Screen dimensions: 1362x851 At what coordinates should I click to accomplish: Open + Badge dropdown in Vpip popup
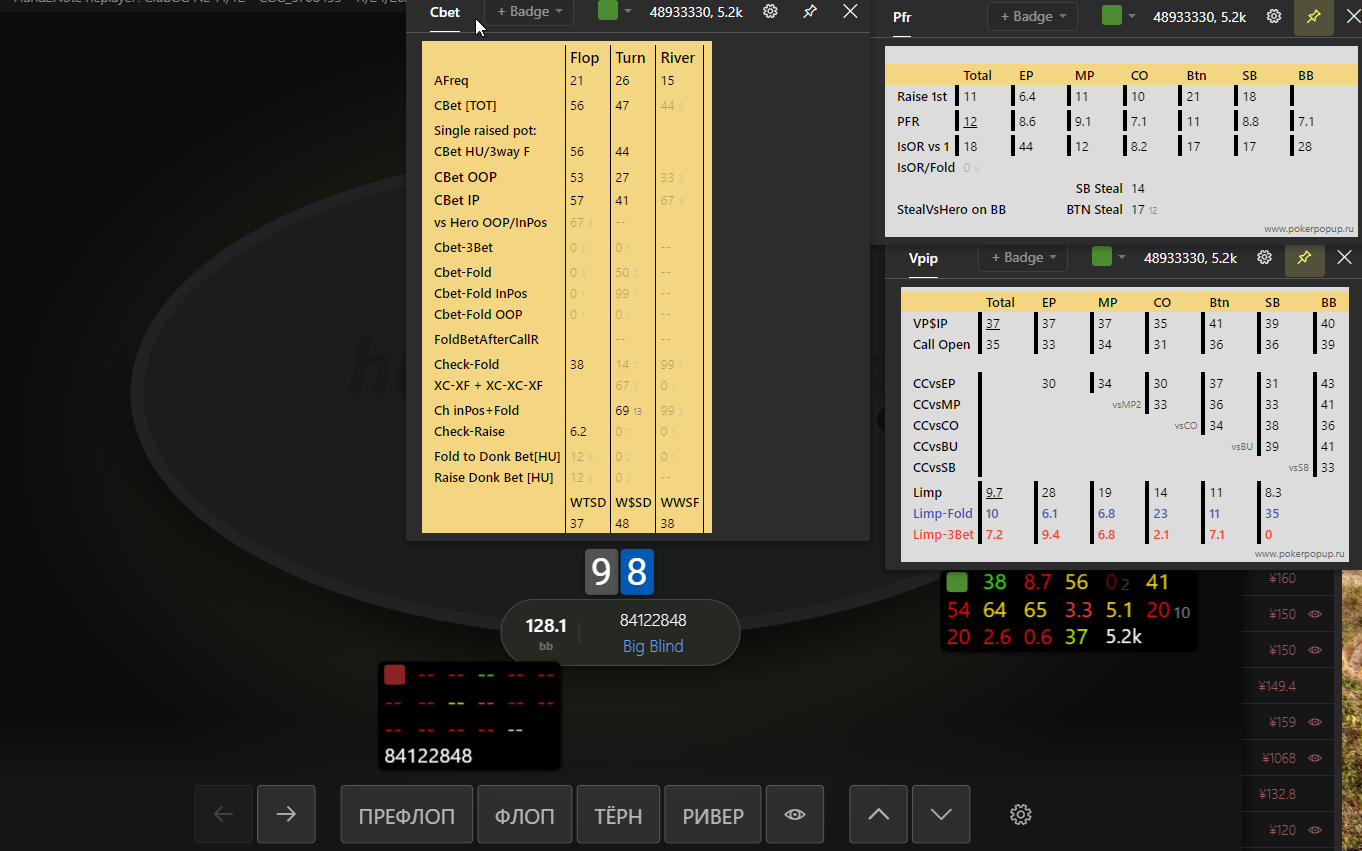(1023, 258)
